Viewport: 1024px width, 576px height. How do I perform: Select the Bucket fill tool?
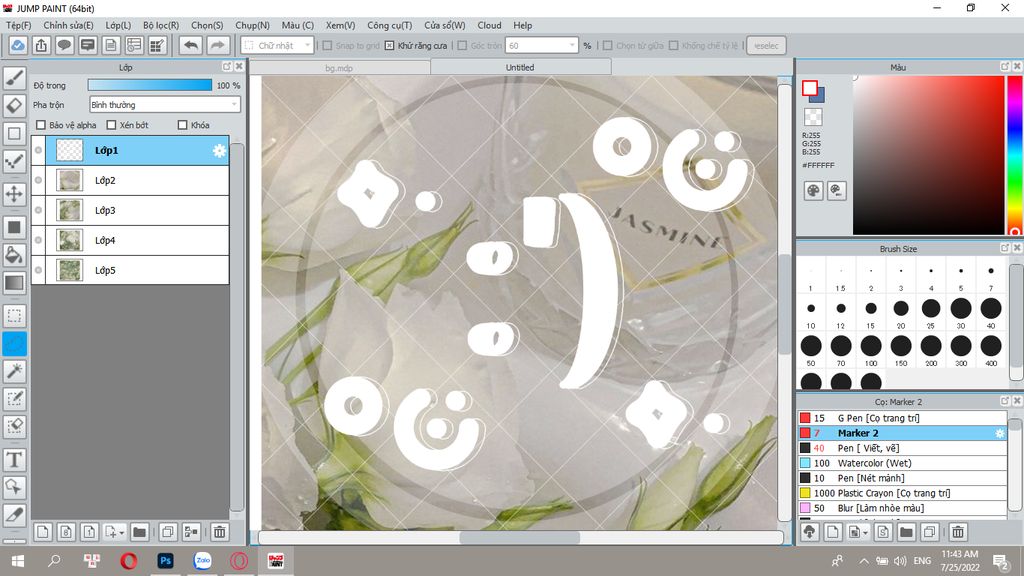(14, 255)
